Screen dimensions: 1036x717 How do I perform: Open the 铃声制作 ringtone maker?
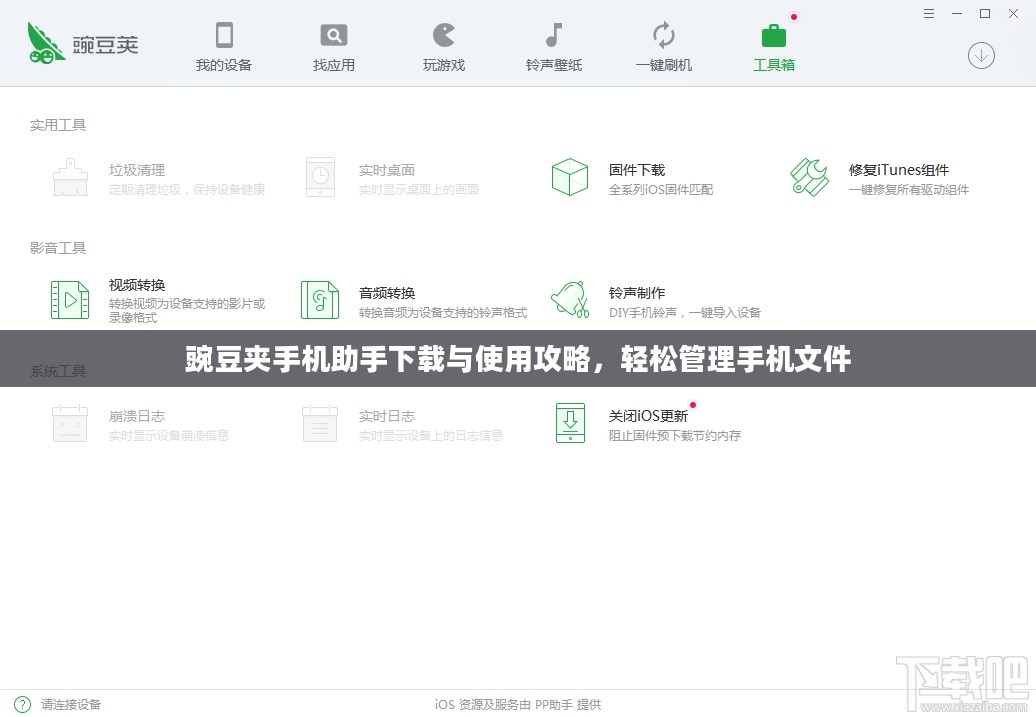click(x=637, y=293)
